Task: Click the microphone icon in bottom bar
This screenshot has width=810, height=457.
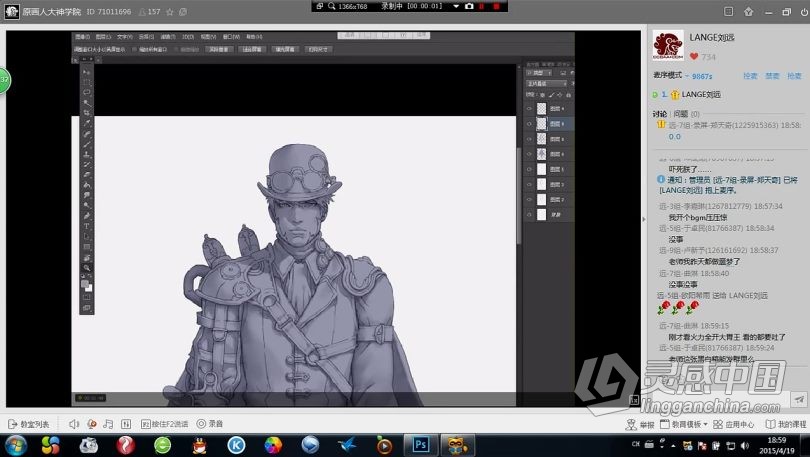Action: tap(91, 424)
